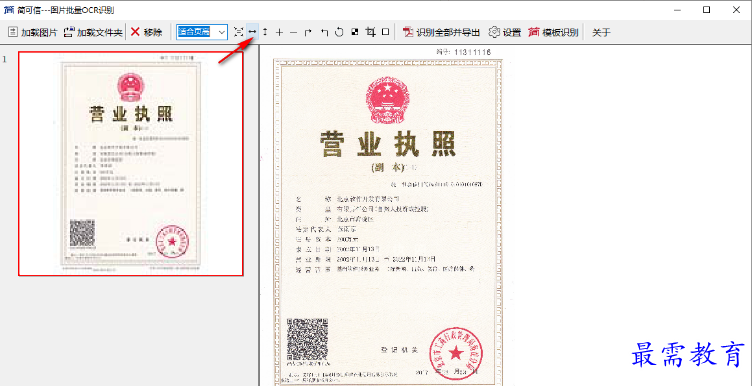
Task: Zoom out with the minus icon
Action: [293, 32]
